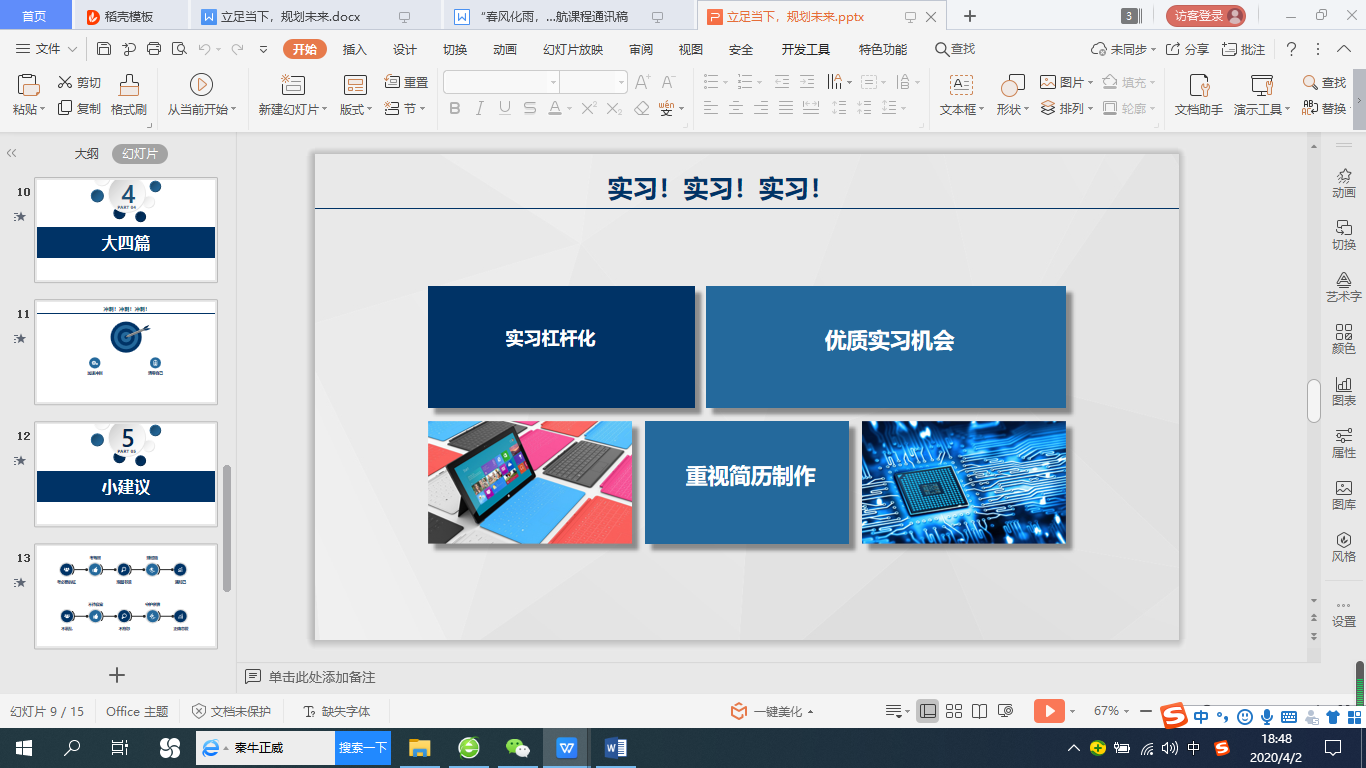The height and width of the screenshot is (768, 1366).
Task: Open the Review (审阅) ribbon tab
Action: pyautogui.click(x=641, y=49)
